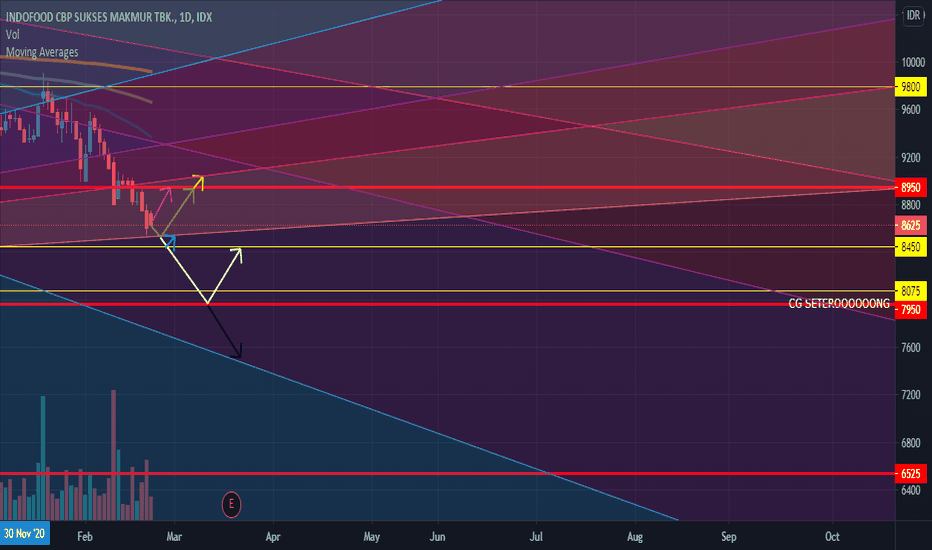Click the Jul label on time axis

pos(536,536)
